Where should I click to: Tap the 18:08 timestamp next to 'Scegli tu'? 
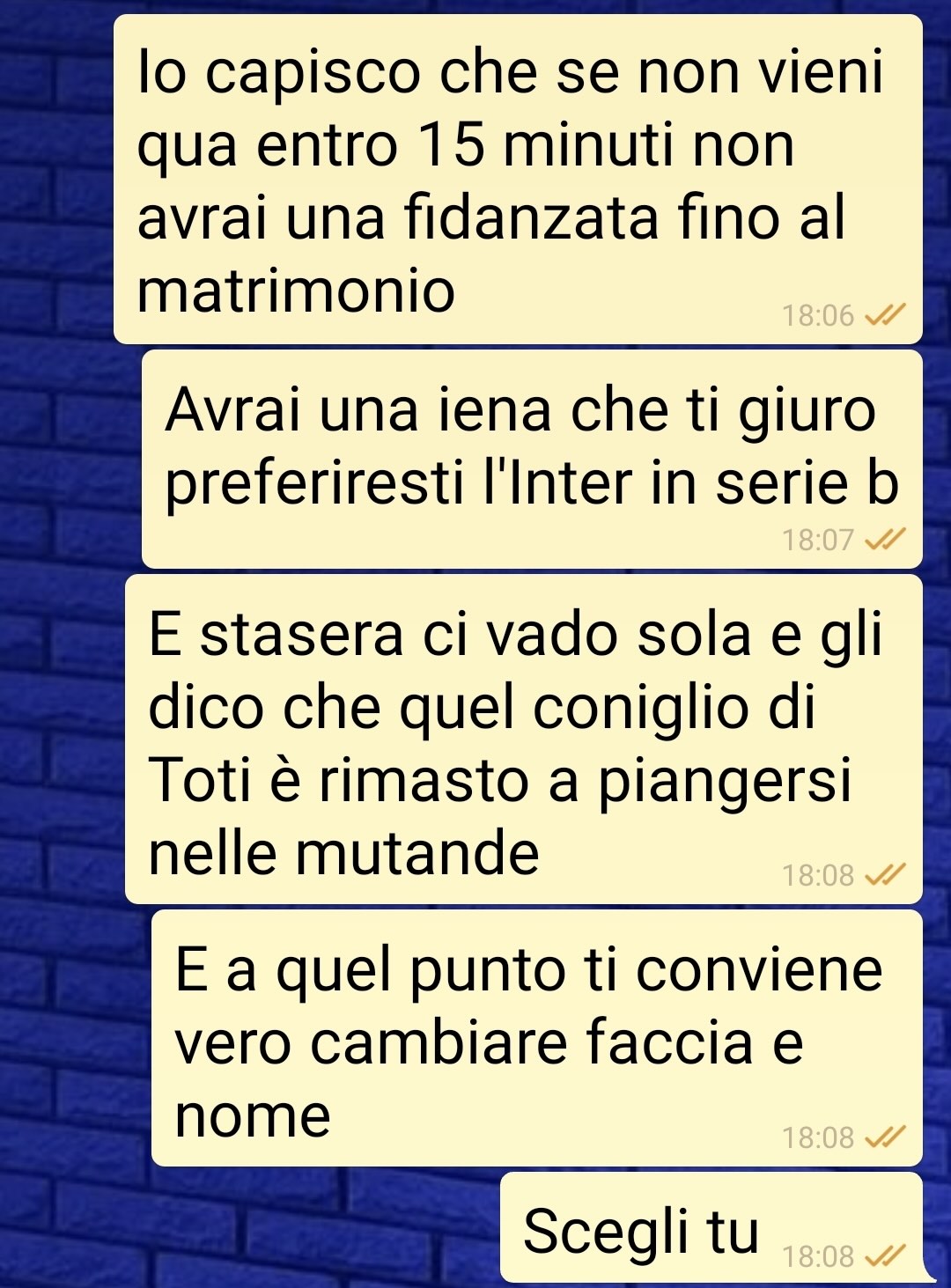[818, 1256]
